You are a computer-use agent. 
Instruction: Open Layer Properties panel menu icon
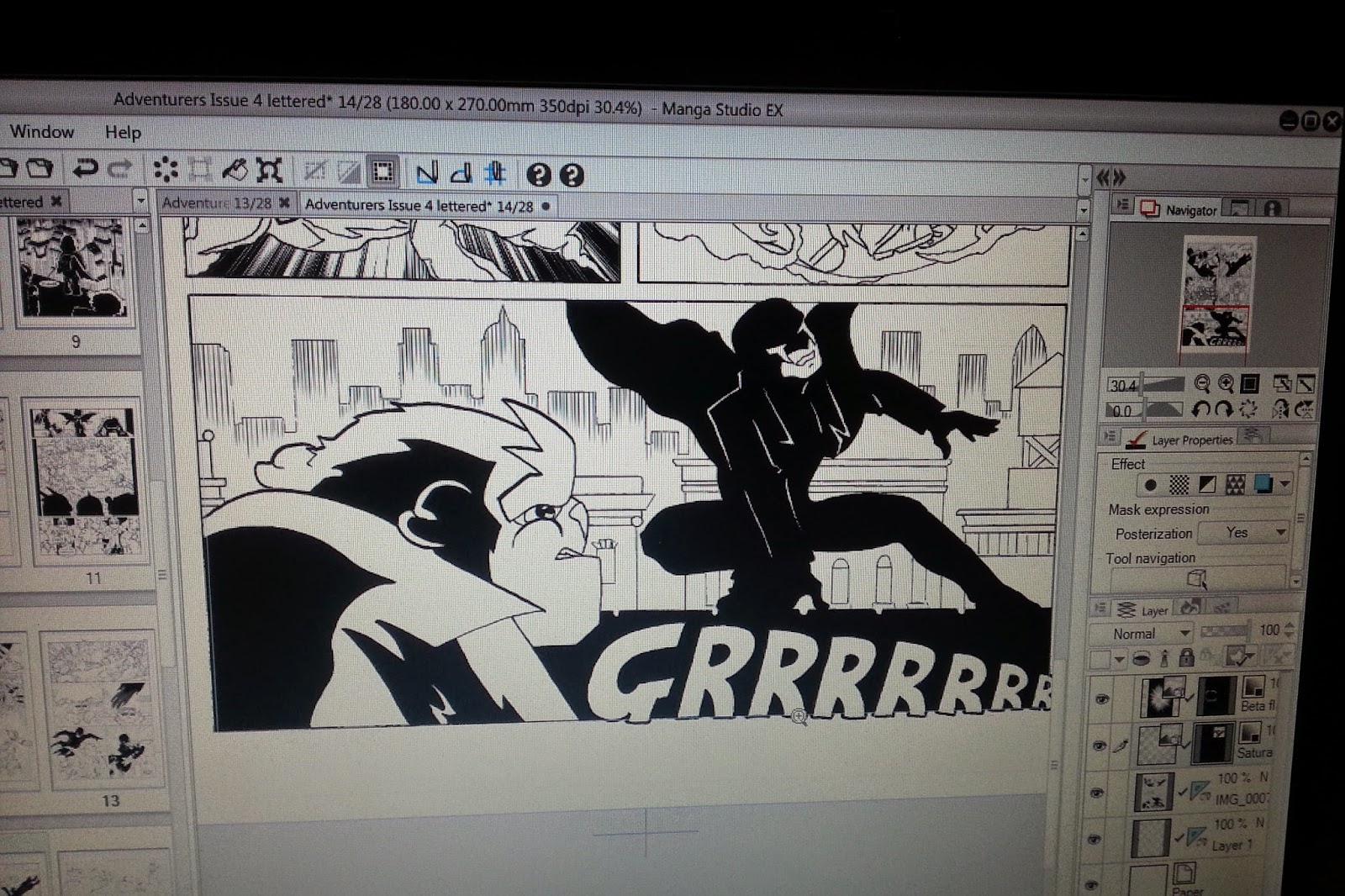click(x=1110, y=436)
